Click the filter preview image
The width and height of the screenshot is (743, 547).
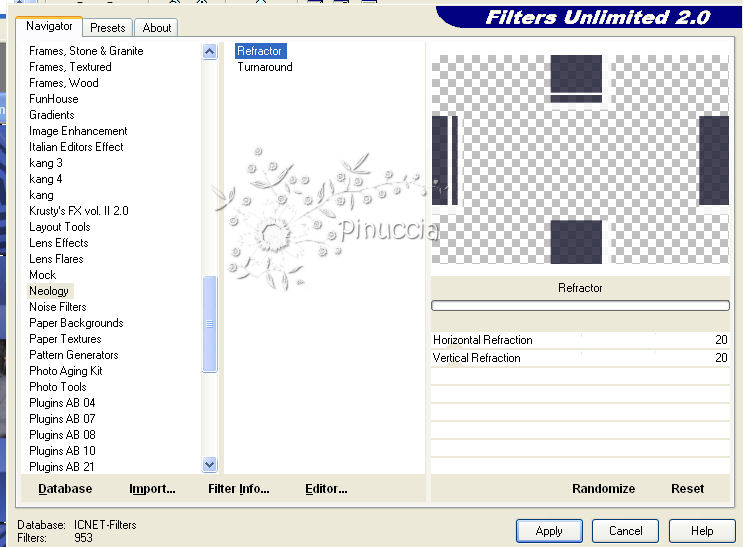[x=580, y=159]
